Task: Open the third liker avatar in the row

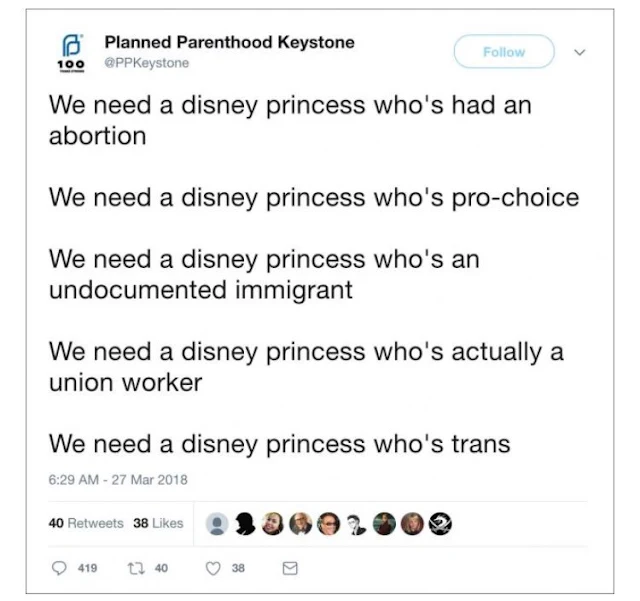Action: click(272, 523)
